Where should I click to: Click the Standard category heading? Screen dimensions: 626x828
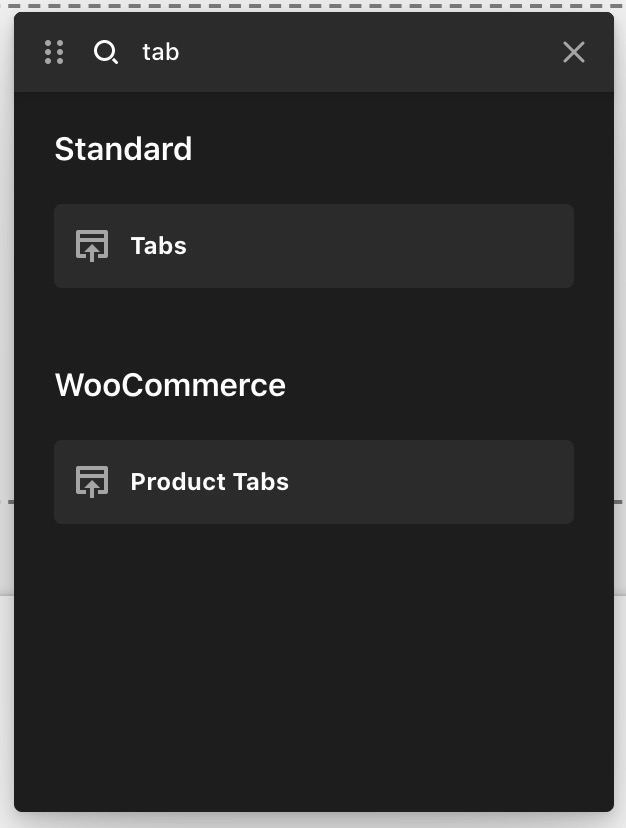(x=124, y=149)
